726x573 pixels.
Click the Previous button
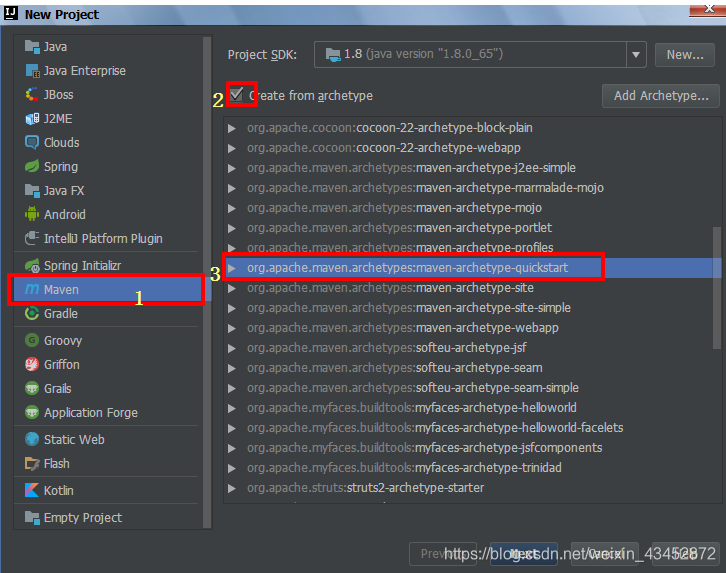[x=443, y=554]
